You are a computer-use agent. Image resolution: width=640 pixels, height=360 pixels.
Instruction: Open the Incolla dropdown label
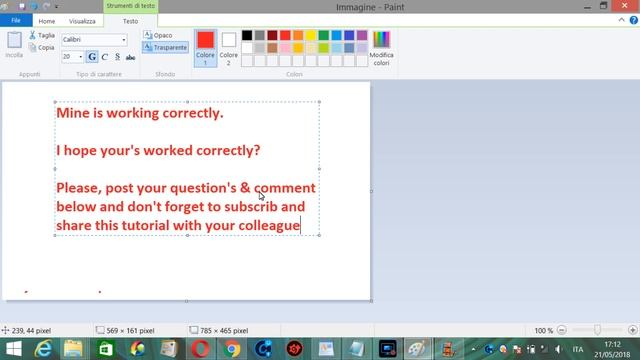(14, 55)
